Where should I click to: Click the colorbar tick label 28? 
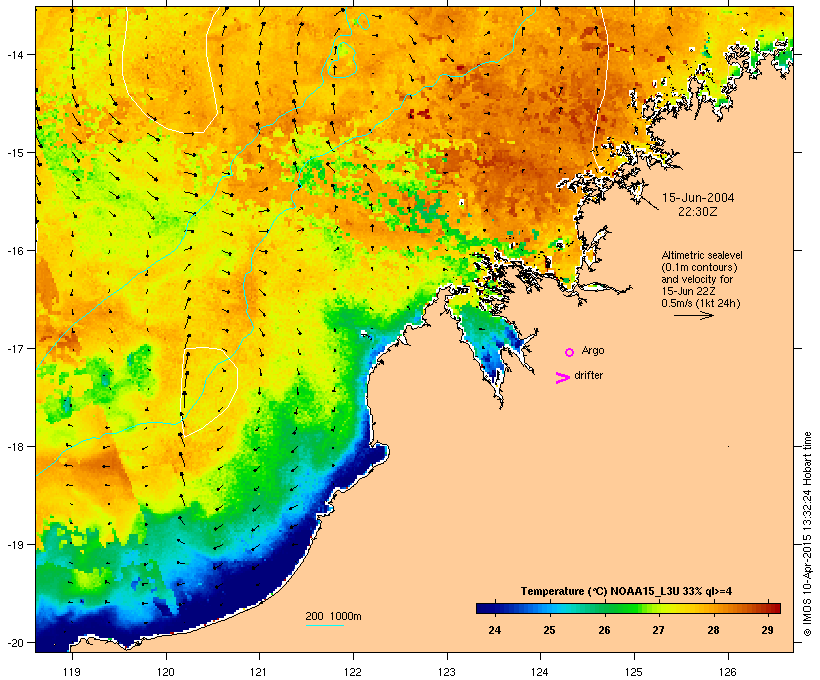pyautogui.click(x=713, y=630)
